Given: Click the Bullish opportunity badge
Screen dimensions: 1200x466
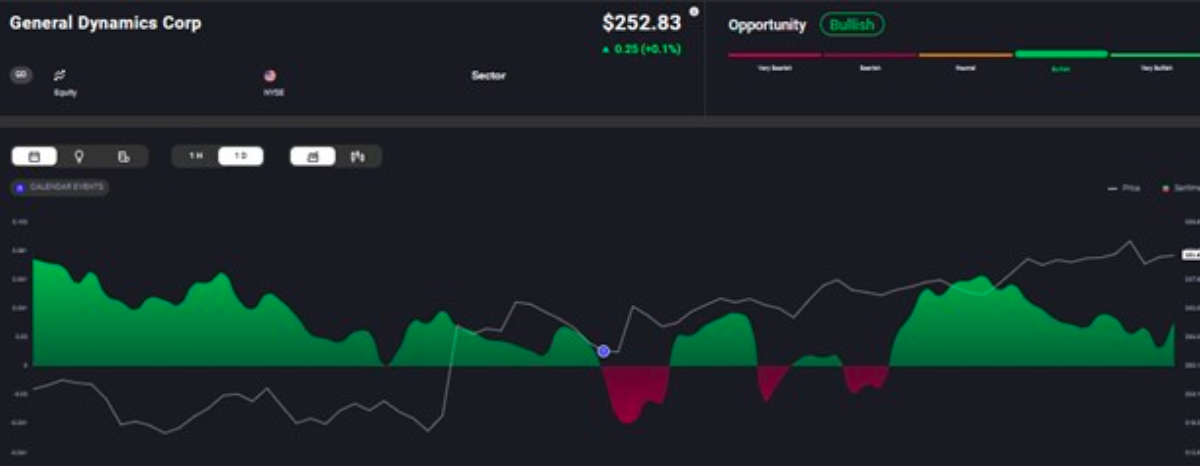Looking at the screenshot, I should click(x=852, y=25).
